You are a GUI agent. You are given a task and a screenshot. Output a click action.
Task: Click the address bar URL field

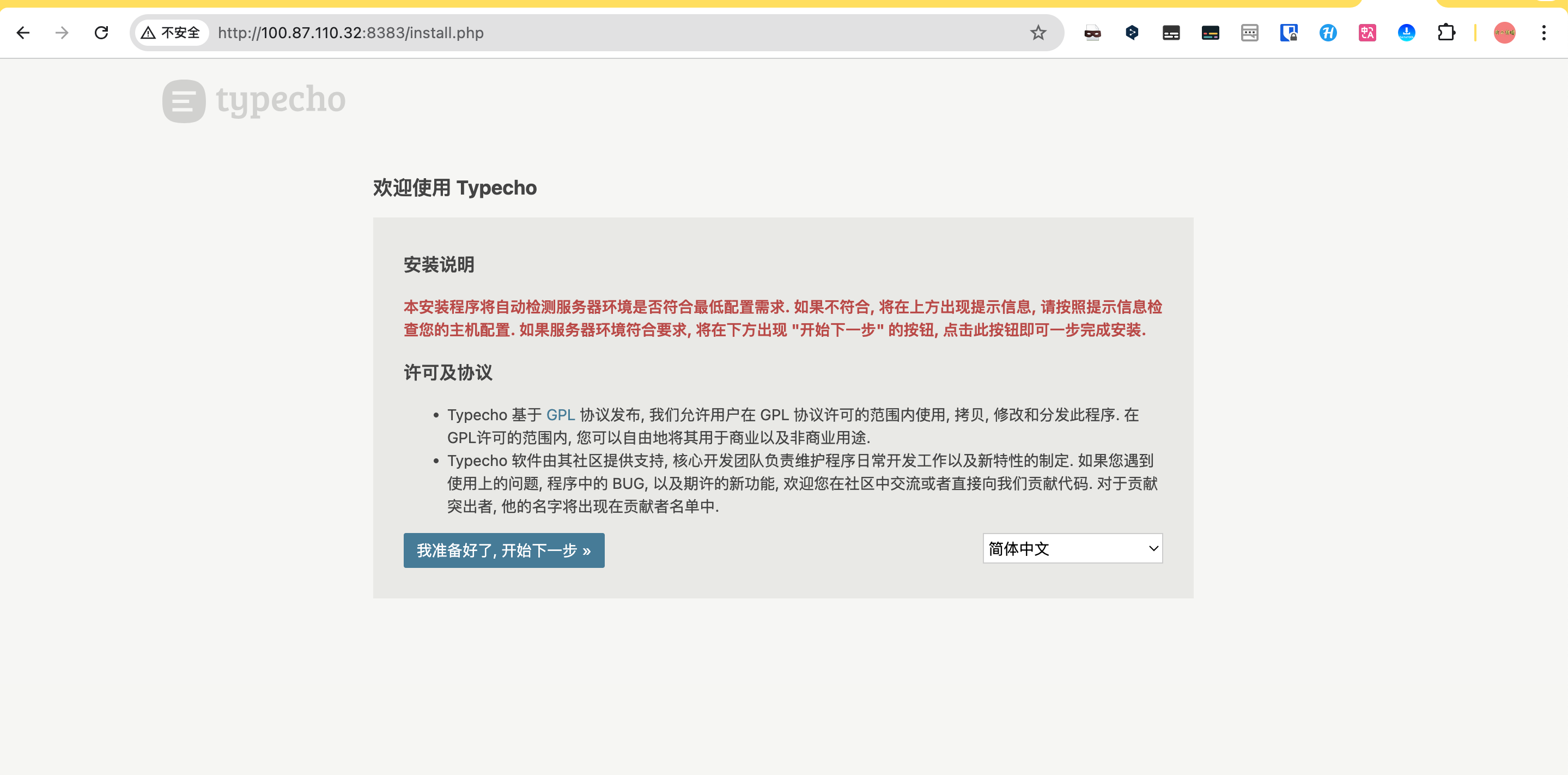click(x=609, y=33)
